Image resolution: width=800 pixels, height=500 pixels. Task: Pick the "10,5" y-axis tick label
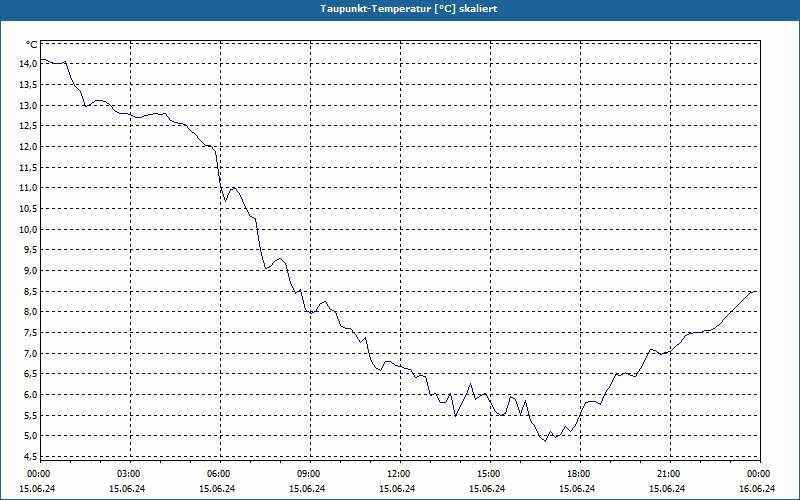coord(28,209)
